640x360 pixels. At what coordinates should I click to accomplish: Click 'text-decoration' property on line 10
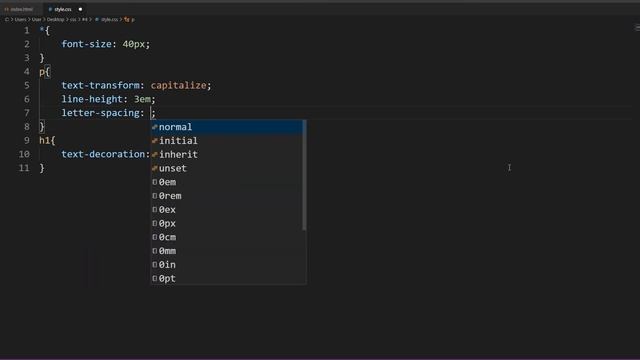pos(103,154)
